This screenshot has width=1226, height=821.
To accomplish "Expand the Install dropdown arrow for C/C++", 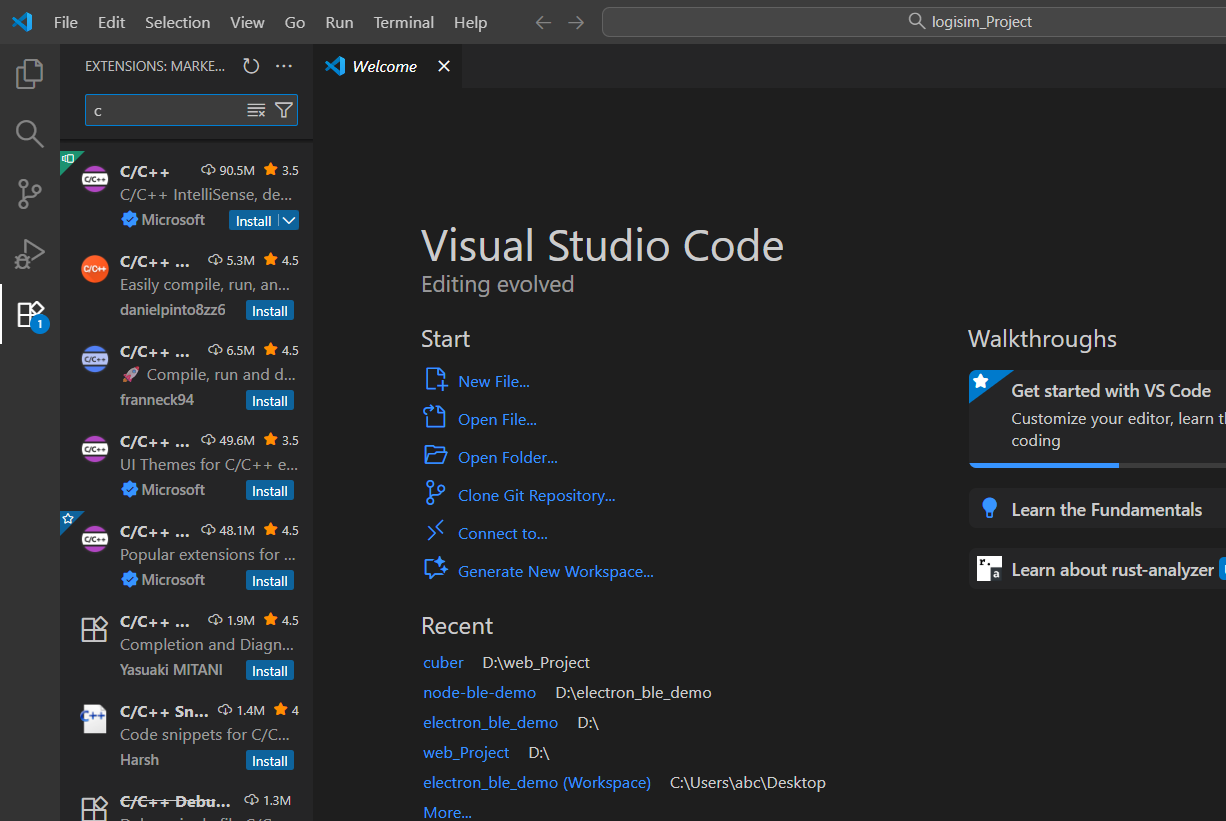I will click(289, 221).
